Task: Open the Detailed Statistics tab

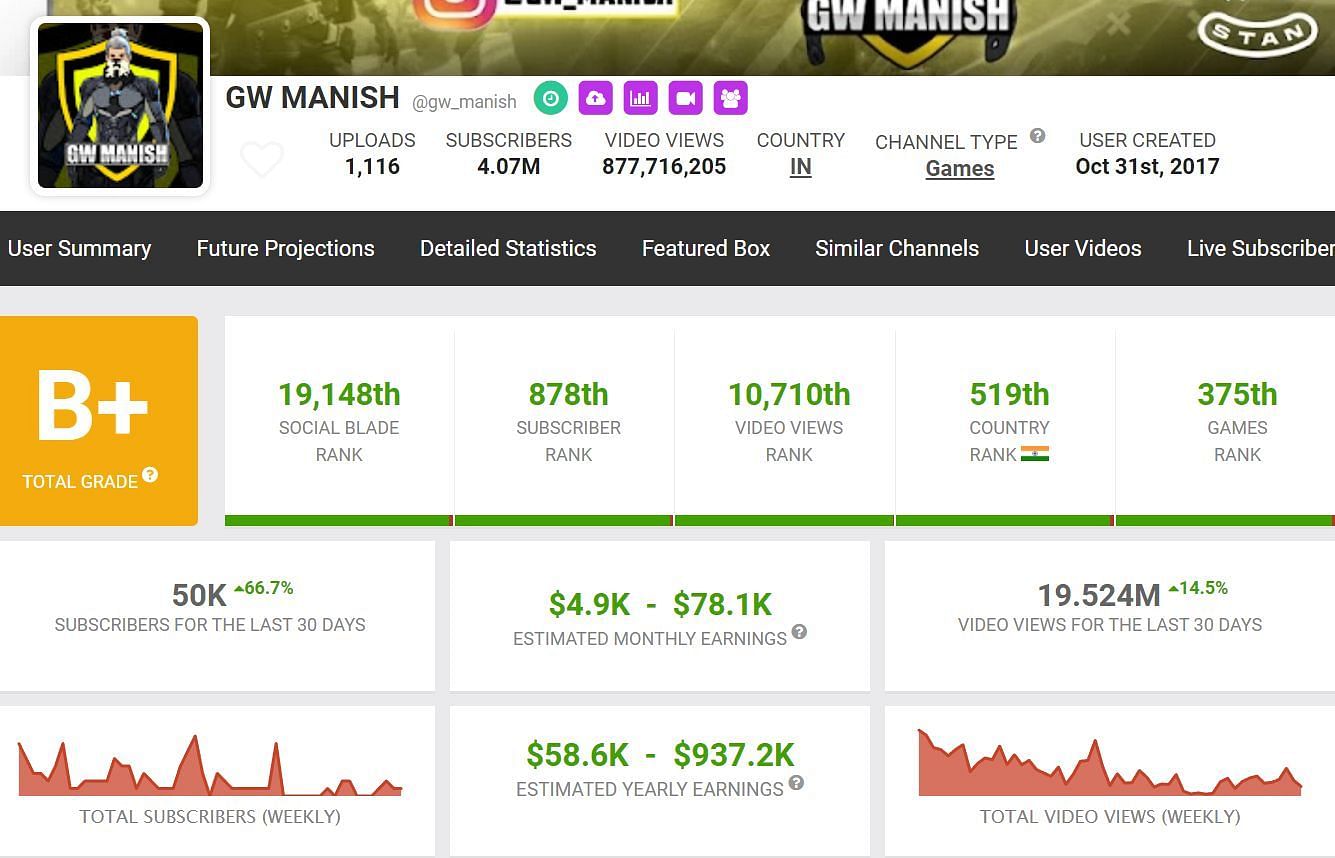Action: tap(508, 248)
